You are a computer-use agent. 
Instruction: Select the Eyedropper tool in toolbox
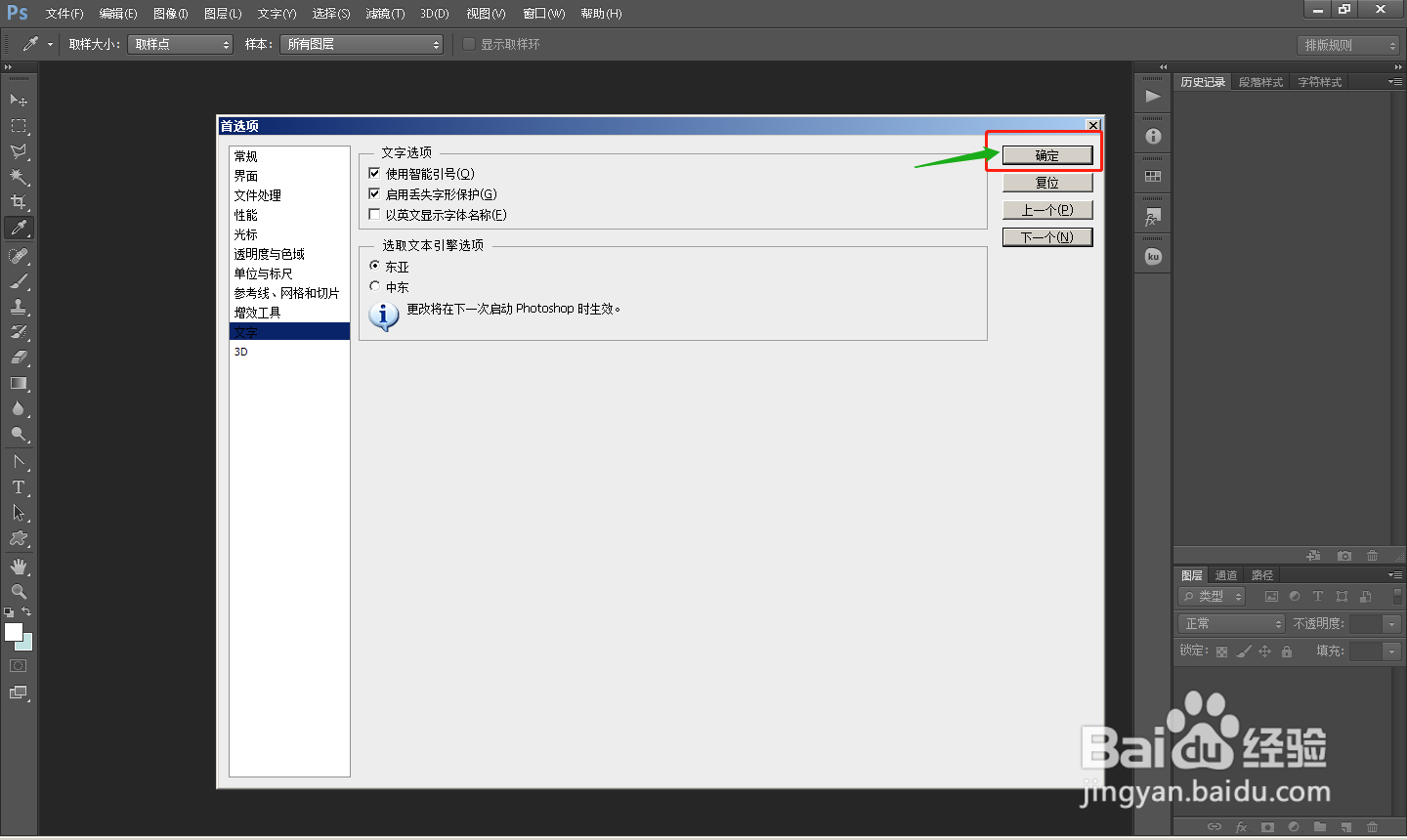pos(19,228)
